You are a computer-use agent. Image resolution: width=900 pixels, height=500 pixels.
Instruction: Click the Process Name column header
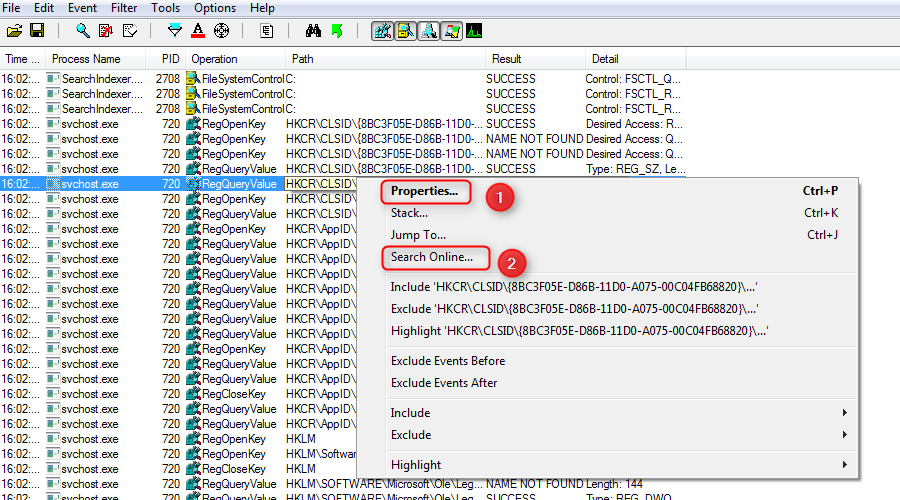point(95,59)
